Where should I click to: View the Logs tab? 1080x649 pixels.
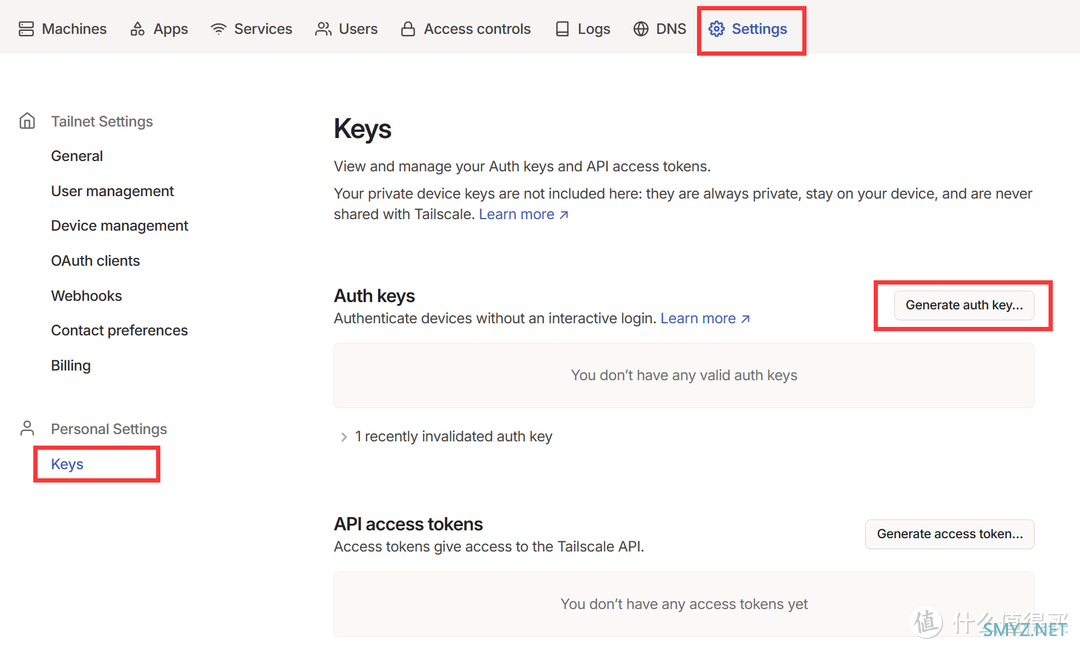click(583, 29)
